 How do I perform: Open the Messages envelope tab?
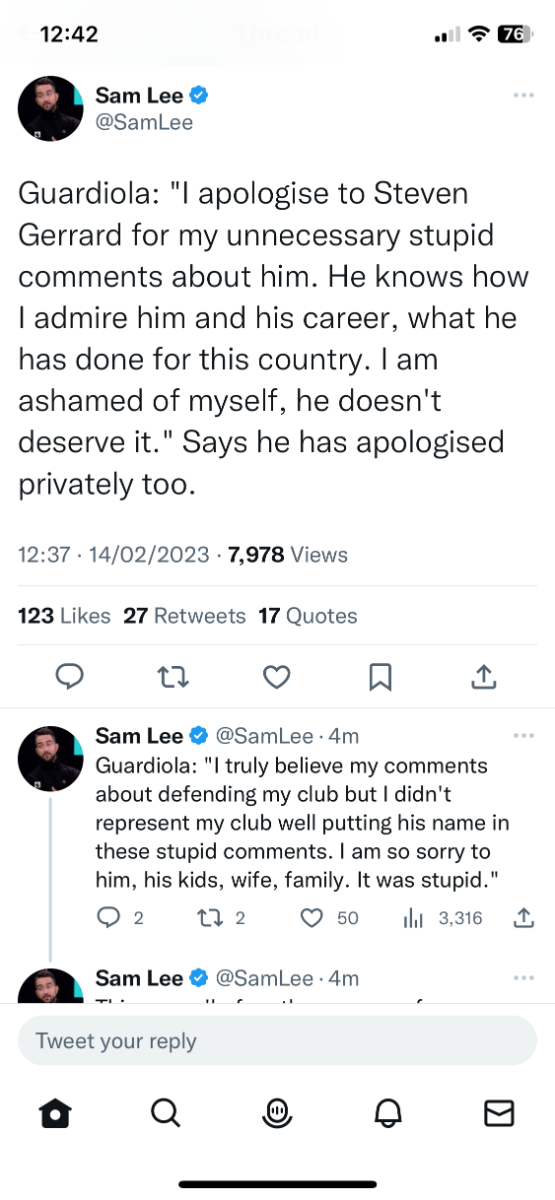(498, 1112)
